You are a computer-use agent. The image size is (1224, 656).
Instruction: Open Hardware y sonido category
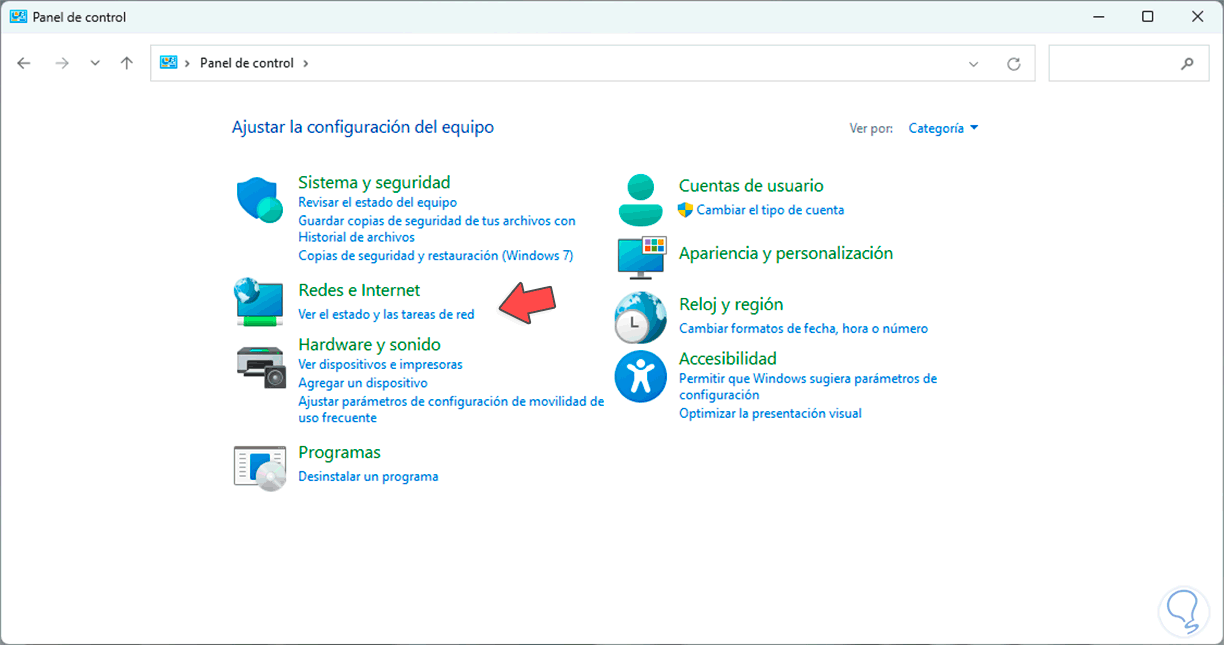coord(369,344)
